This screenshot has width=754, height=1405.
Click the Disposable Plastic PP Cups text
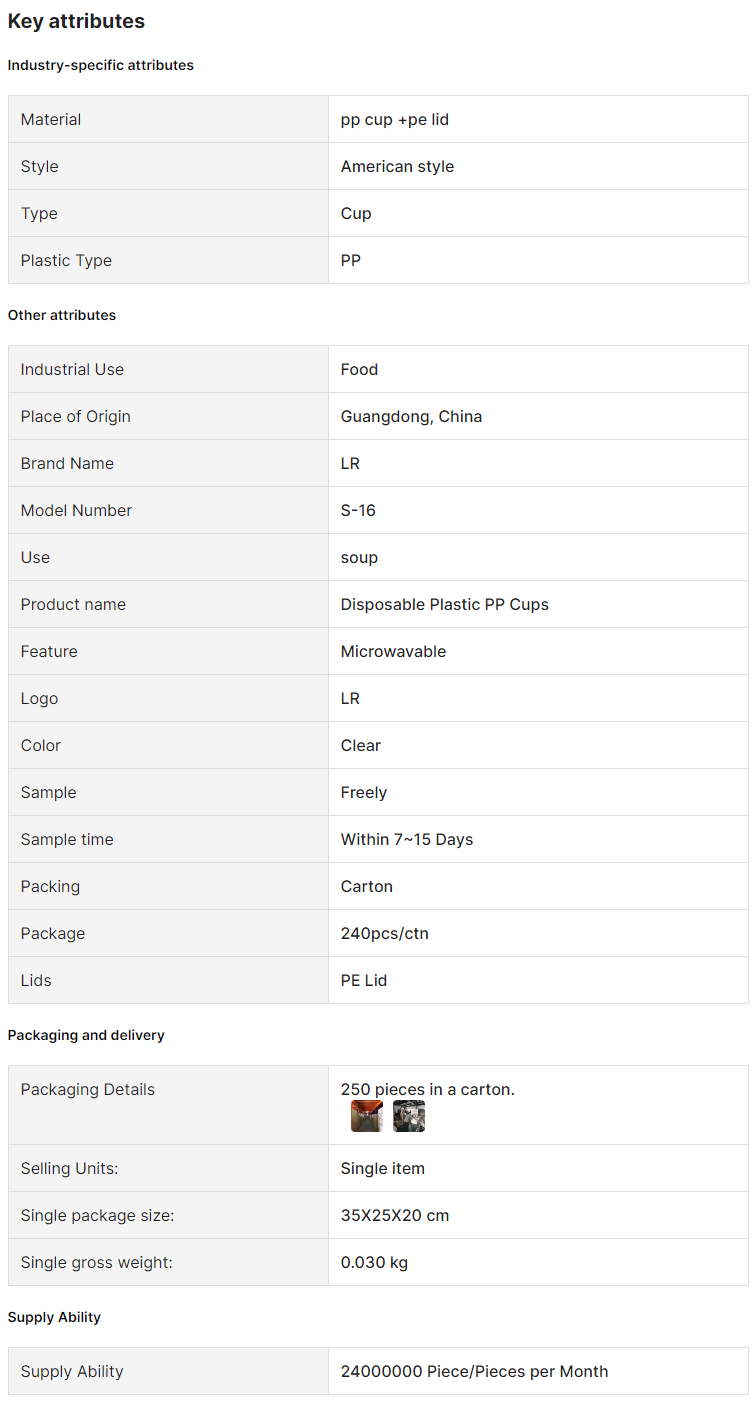tap(445, 604)
